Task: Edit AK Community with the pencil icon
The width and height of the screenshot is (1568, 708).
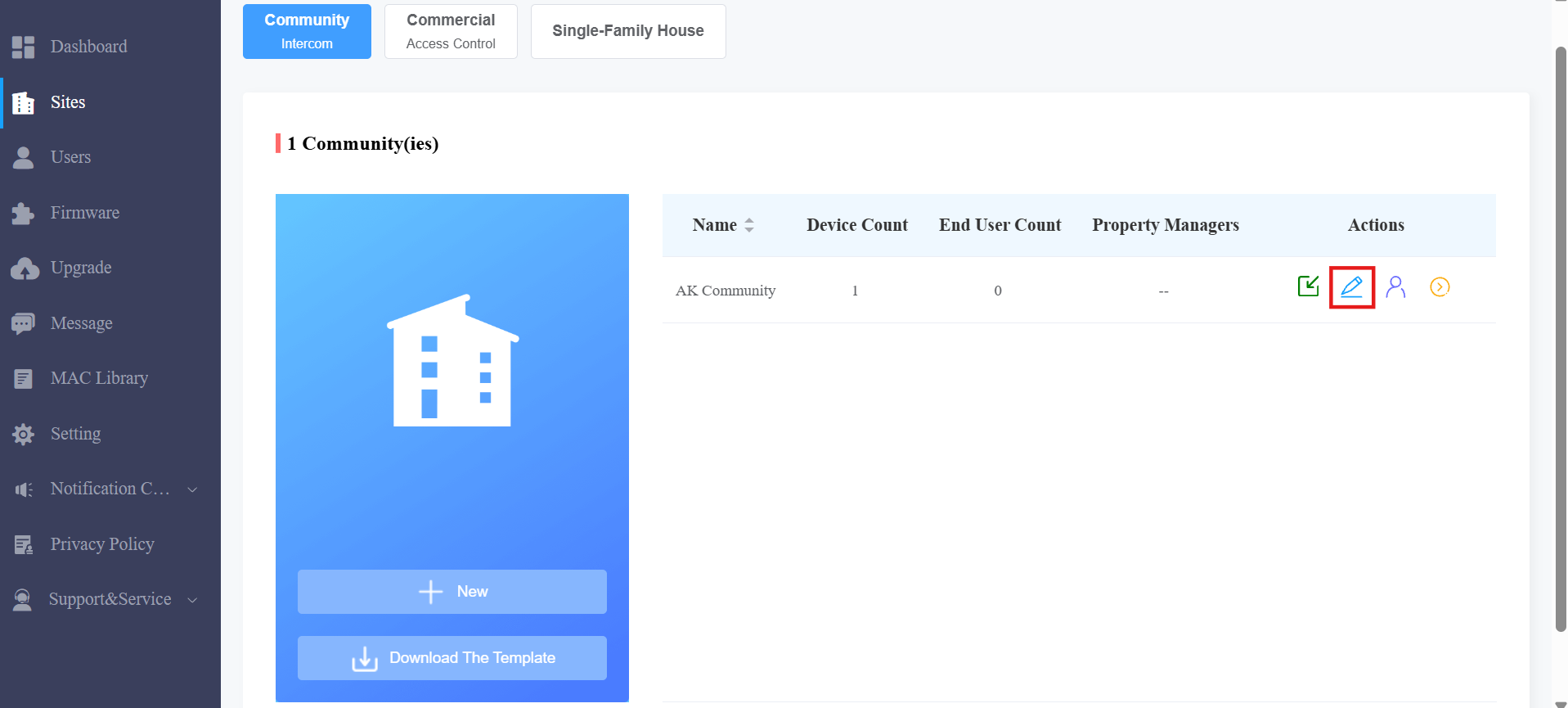Action: click(x=1352, y=287)
